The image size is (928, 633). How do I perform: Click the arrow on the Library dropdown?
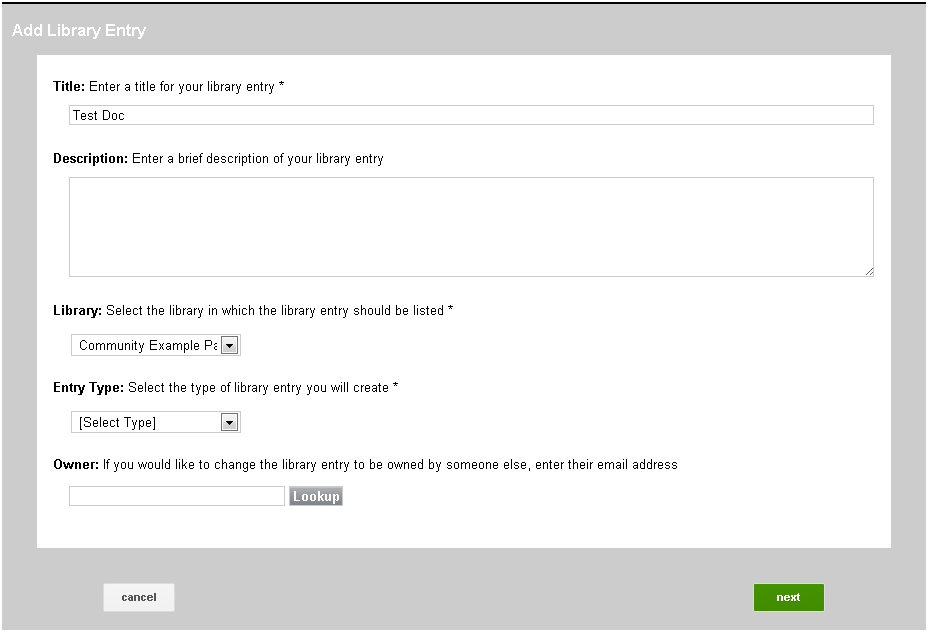click(x=229, y=345)
